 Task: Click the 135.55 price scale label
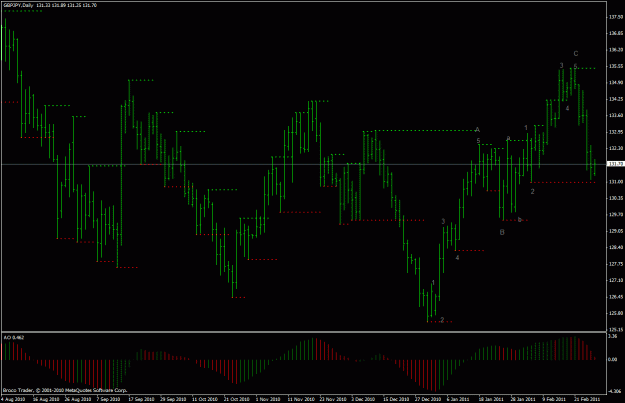coord(615,66)
